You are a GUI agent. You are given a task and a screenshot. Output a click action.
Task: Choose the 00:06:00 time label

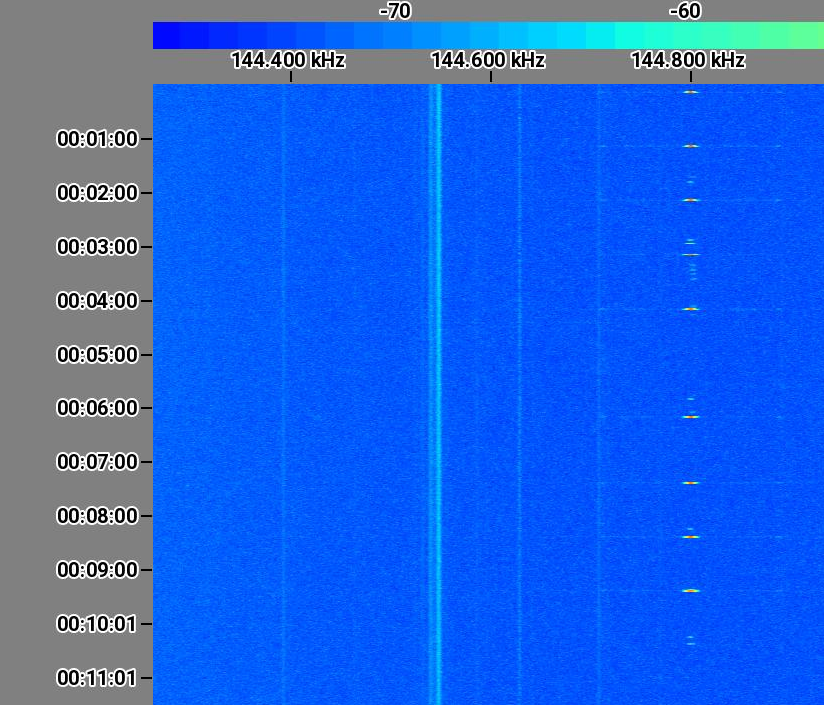pos(97,408)
